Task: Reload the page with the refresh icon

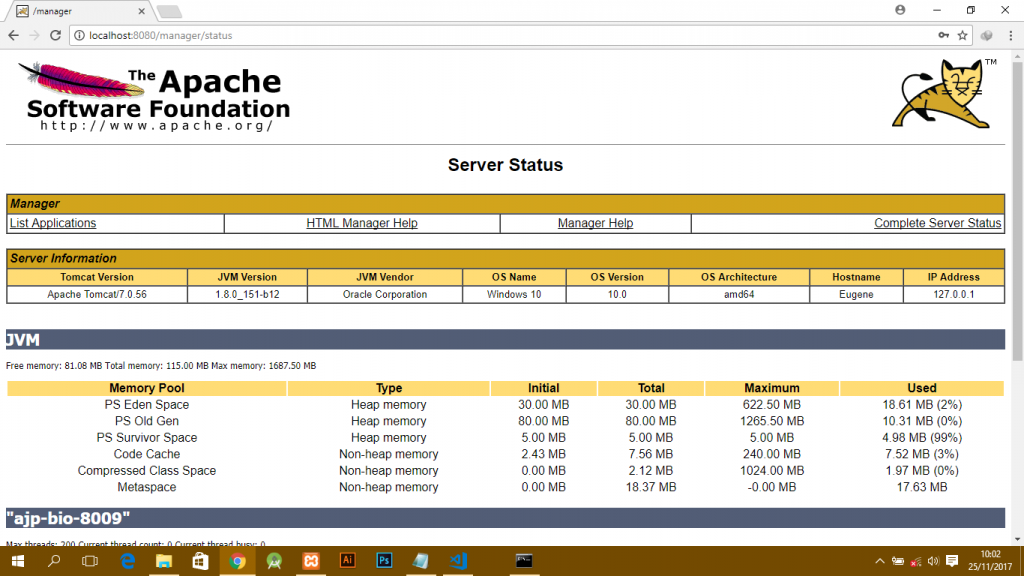Action: point(56,36)
